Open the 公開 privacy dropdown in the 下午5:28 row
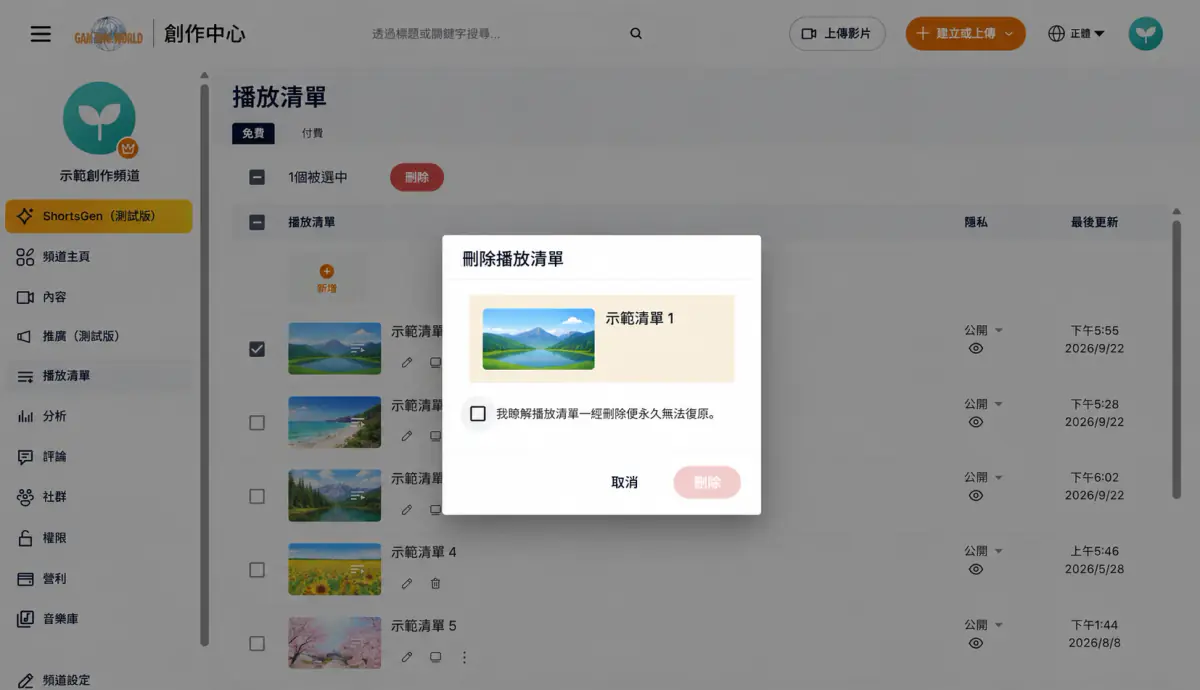This screenshot has width=1200, height=690. pos(983,404)
